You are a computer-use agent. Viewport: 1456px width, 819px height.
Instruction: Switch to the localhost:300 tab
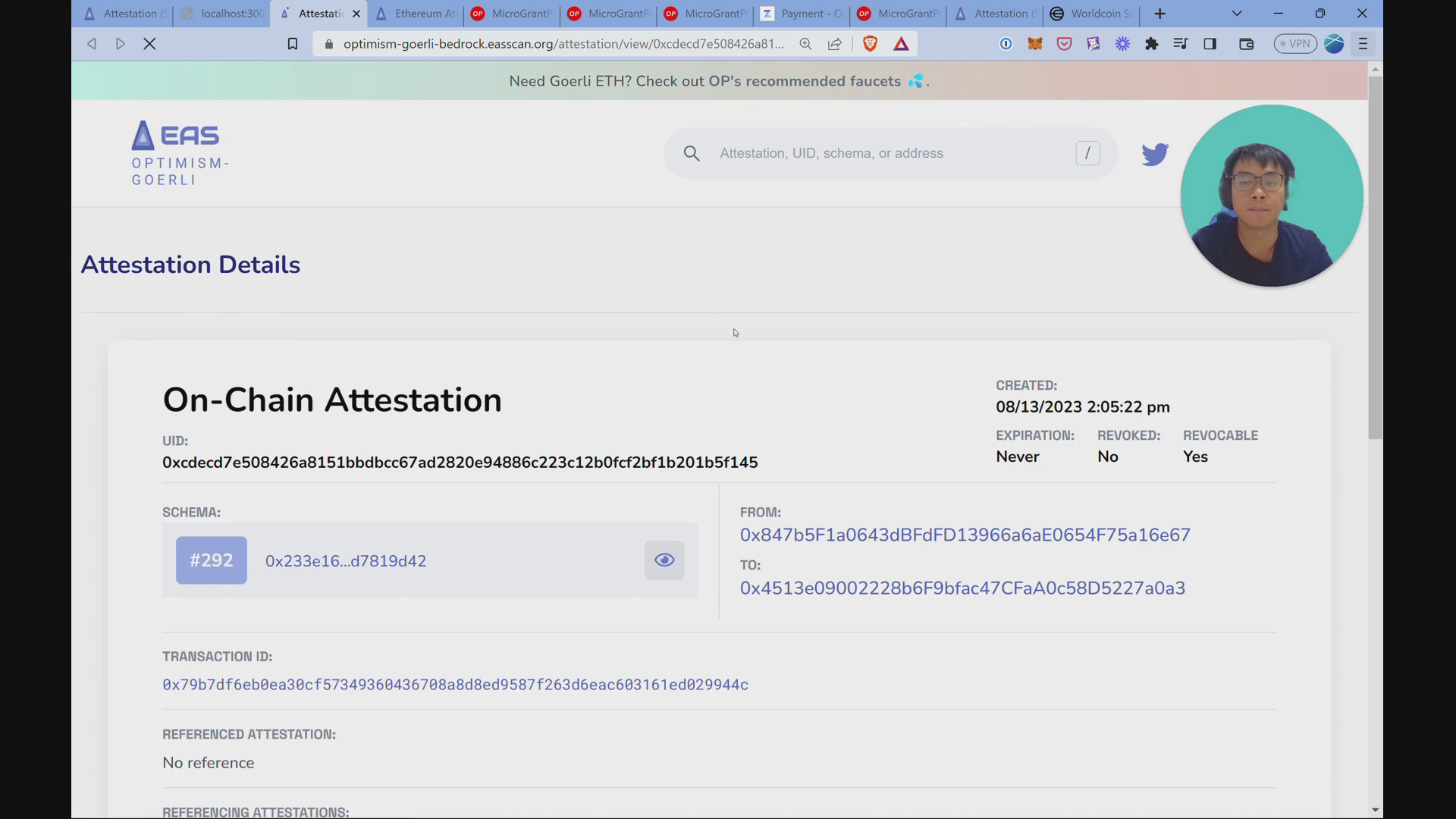pyautogui.click(x=222, y=14)
